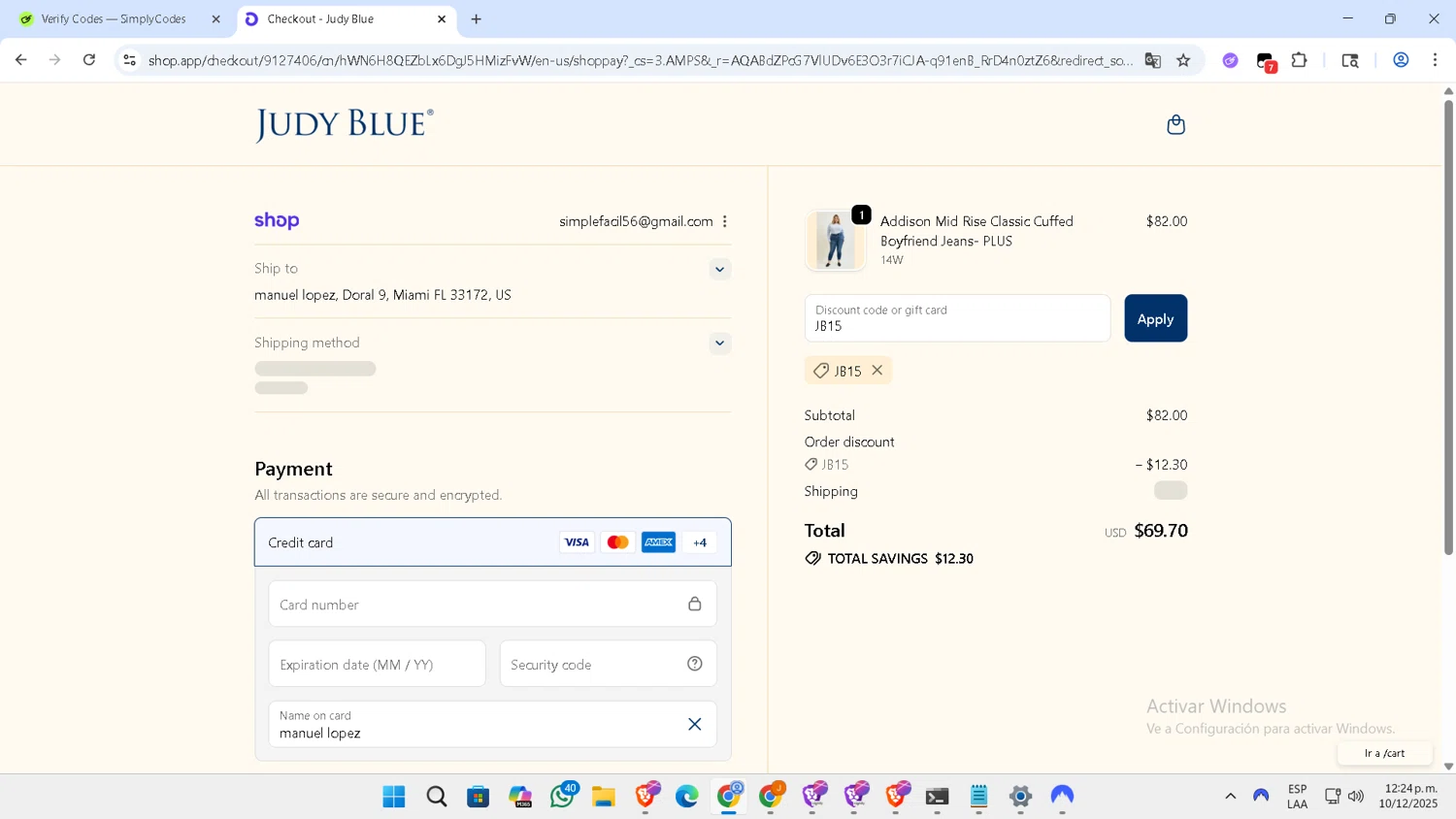
Task: Open the purple circular extension icon
Action: click(x=1230, y=60)
